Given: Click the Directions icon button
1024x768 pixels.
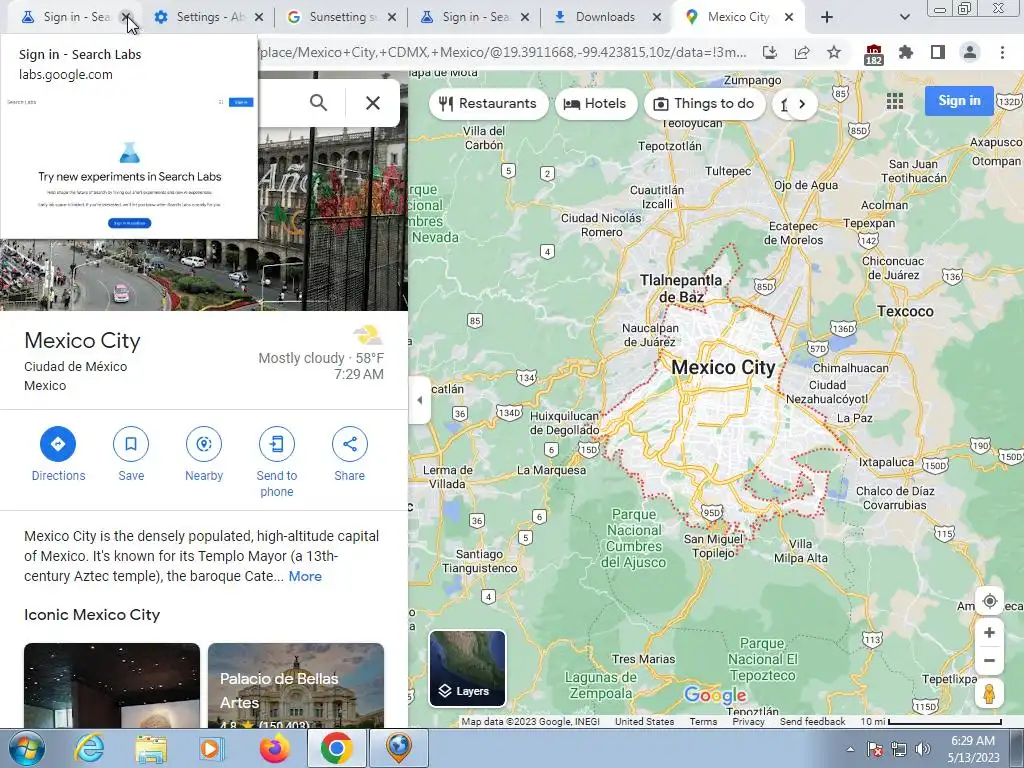Looking at the screenshot, I should click(58, 444).
